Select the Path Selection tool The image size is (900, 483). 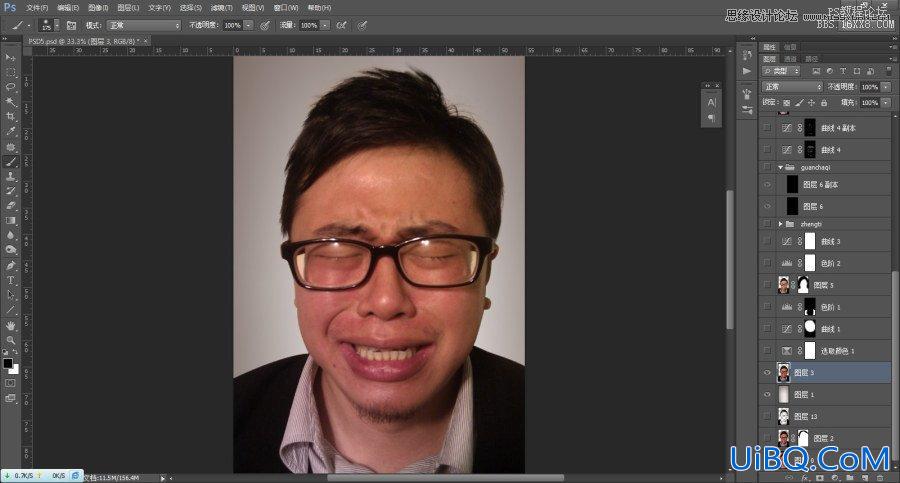[x=10, y=295]
